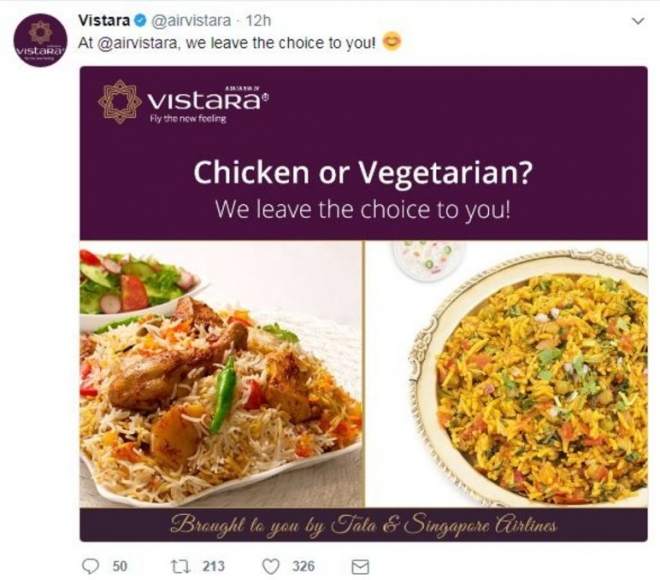Expand the tweet options chevron

(x=639, y=21)
